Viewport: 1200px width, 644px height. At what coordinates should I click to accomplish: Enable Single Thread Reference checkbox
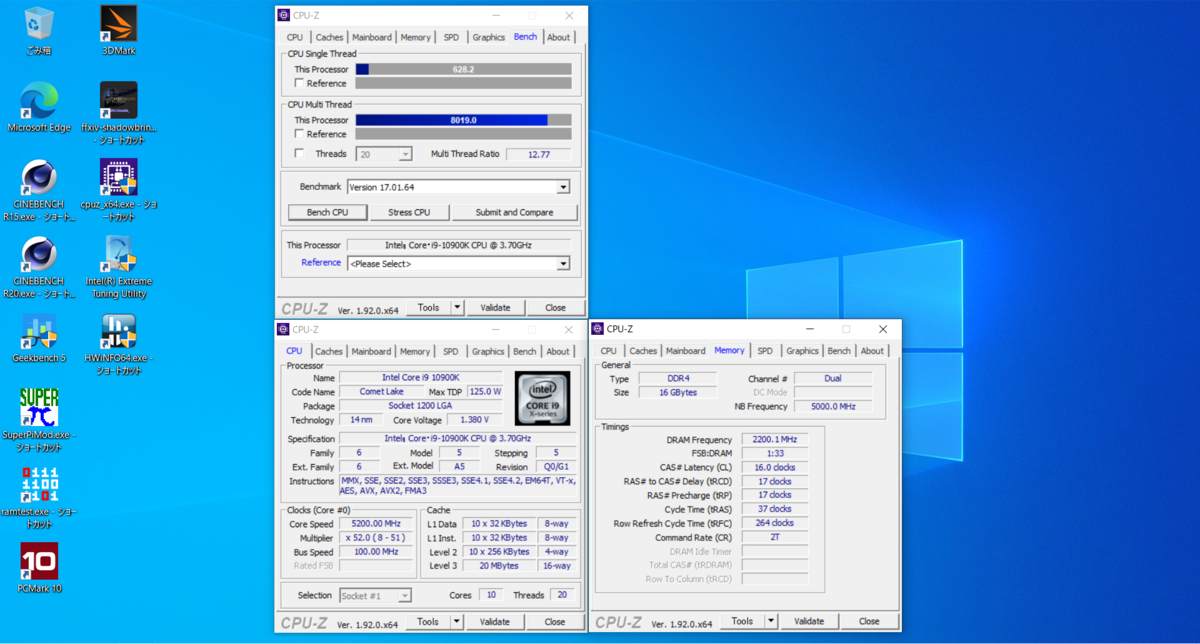coord(299,83)
